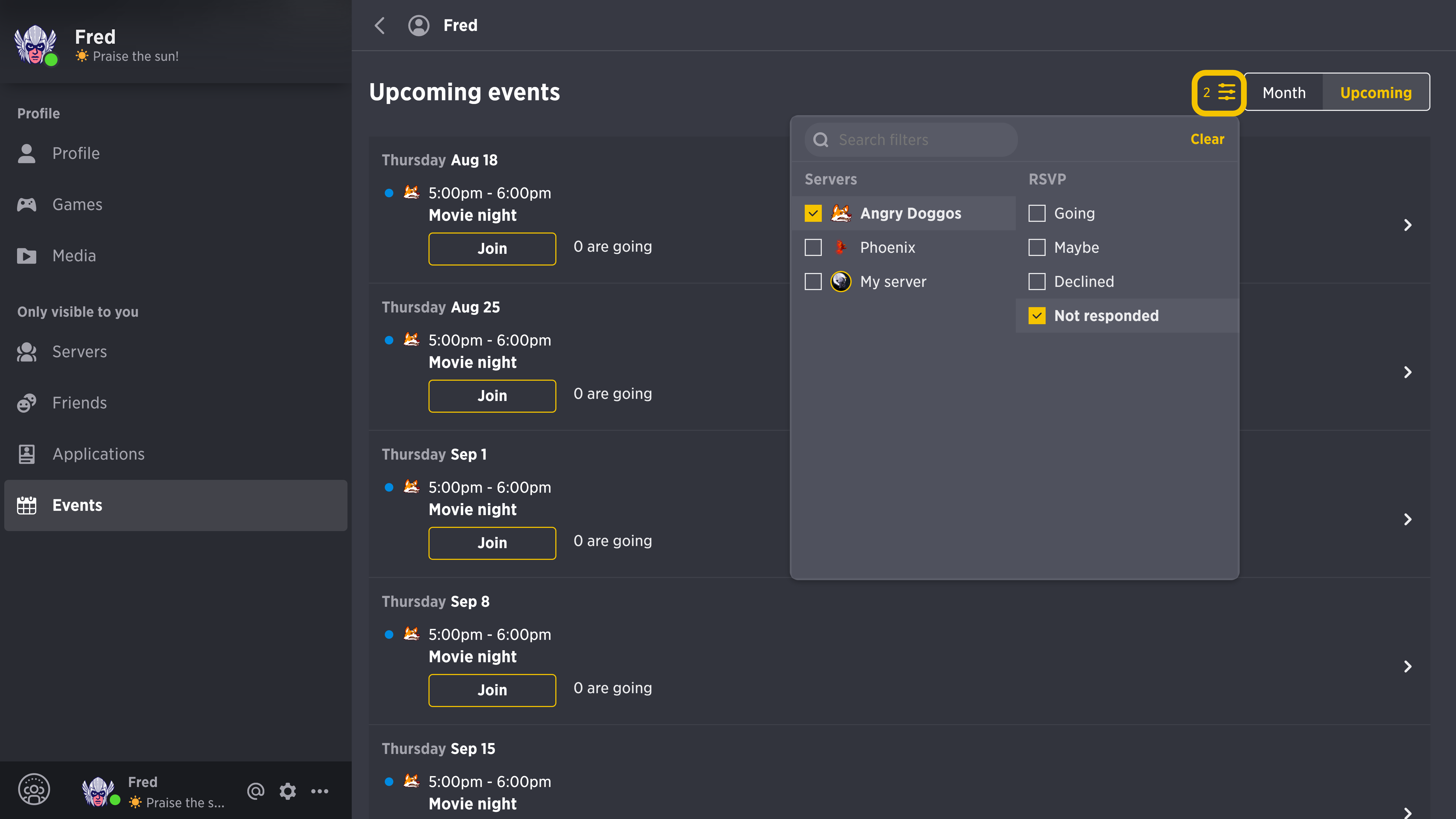Viewport: 1456px width, 819px height.
Task: Check the Phoenix server filter
Action: 813,247
